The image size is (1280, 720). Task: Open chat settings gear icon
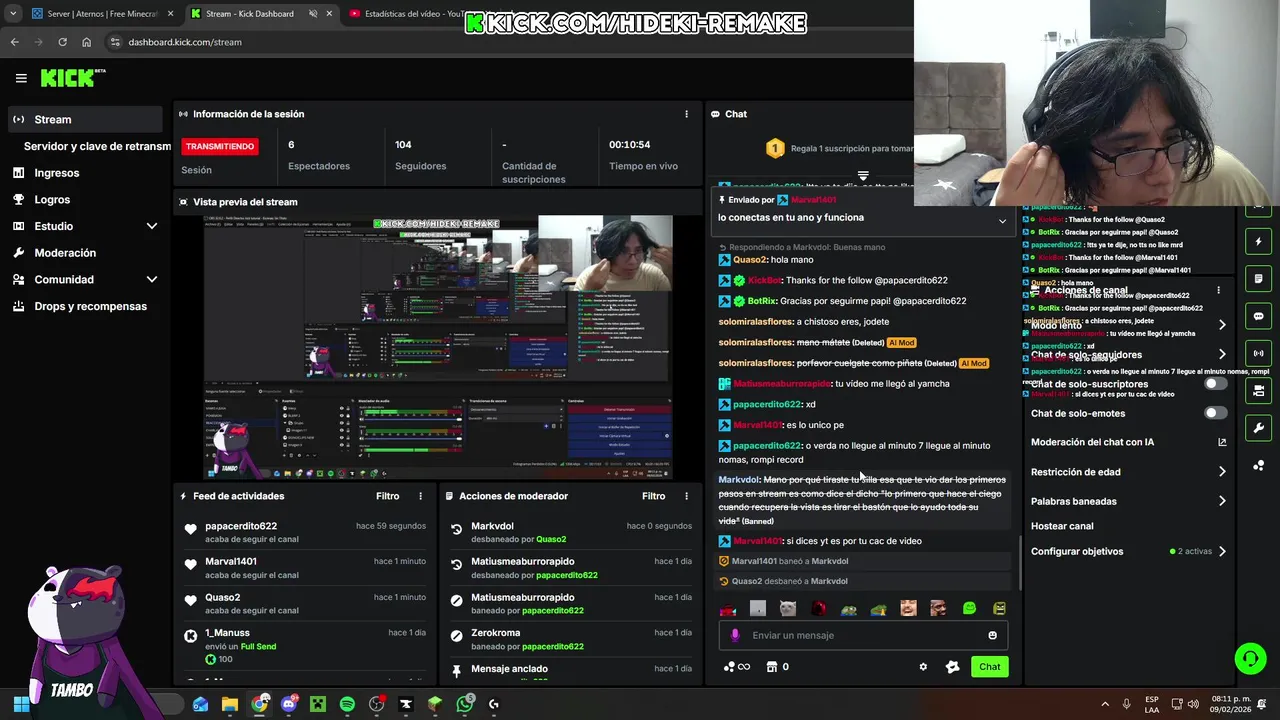click(x=923, y=667)
